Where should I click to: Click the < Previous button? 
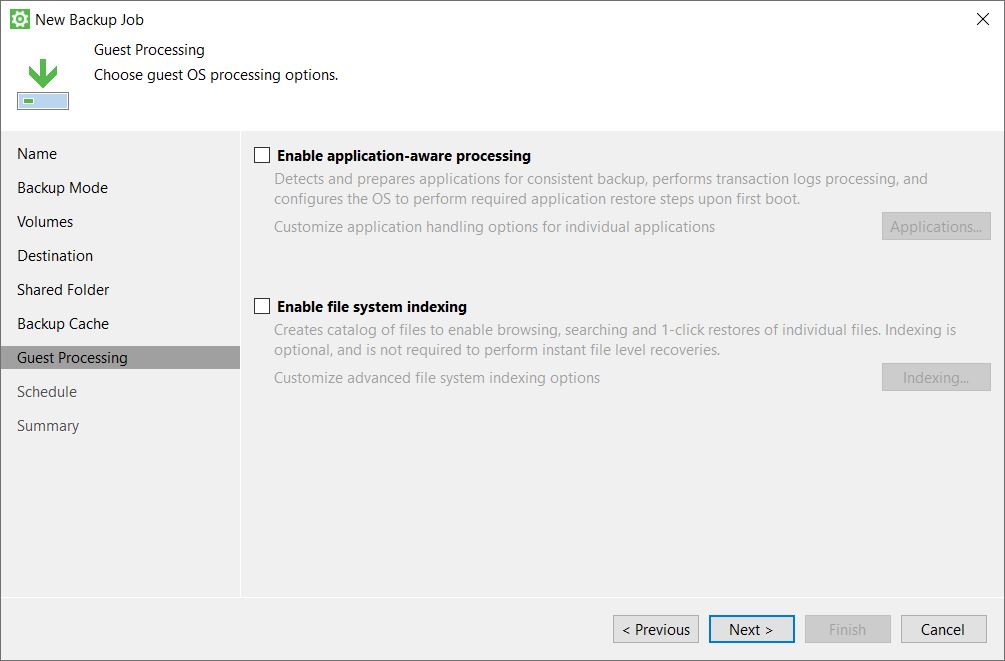pos(655,629)
